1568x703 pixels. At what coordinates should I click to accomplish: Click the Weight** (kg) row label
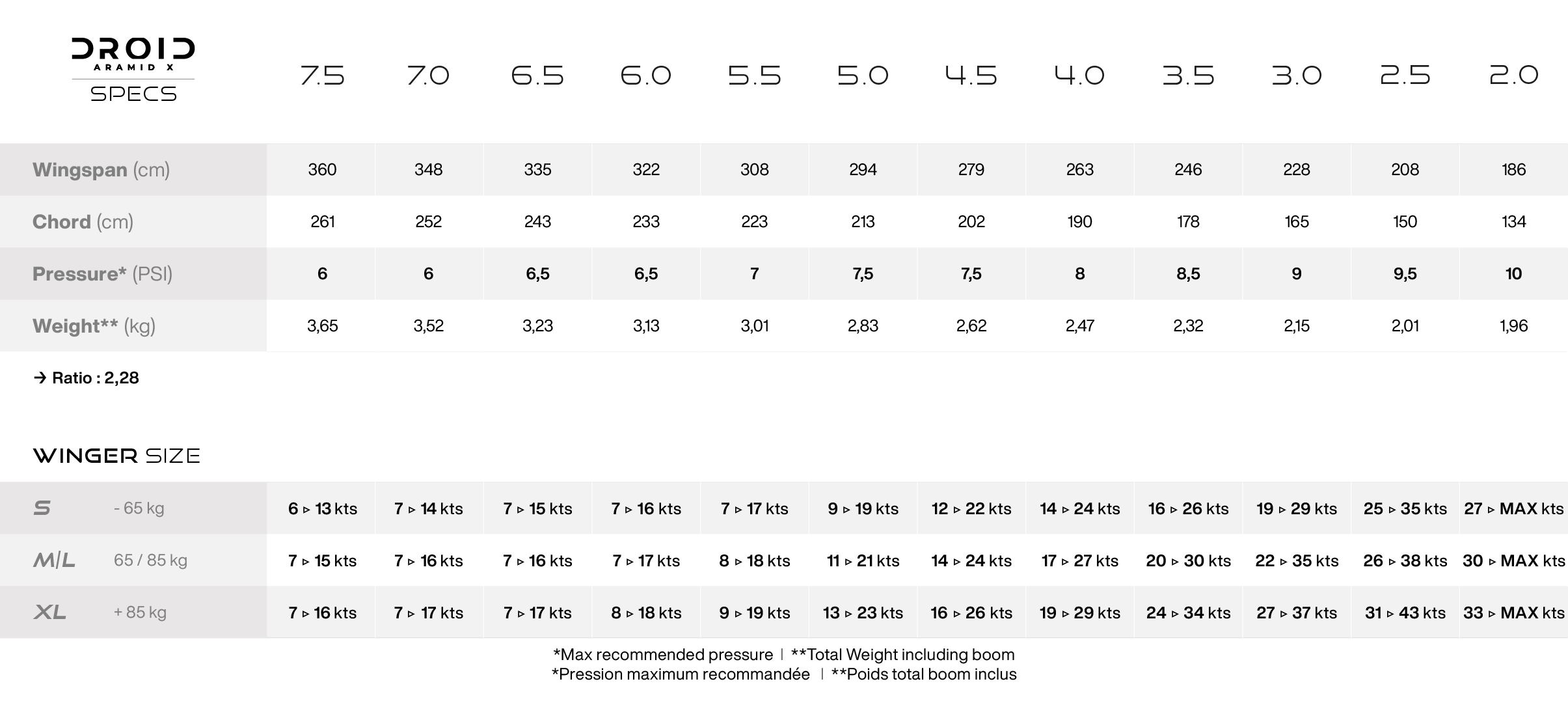[94, 326]
